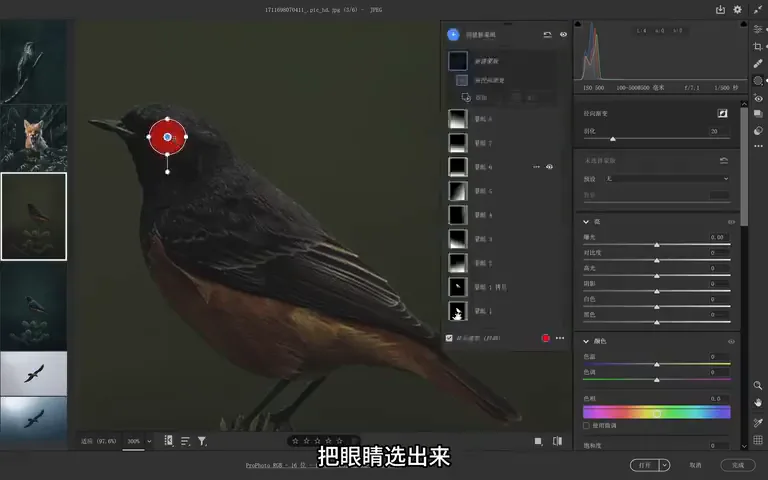This screenshot has width=768, height=480.
Task: Click the red overlay color swatch
Action: [x=546, y=338]
